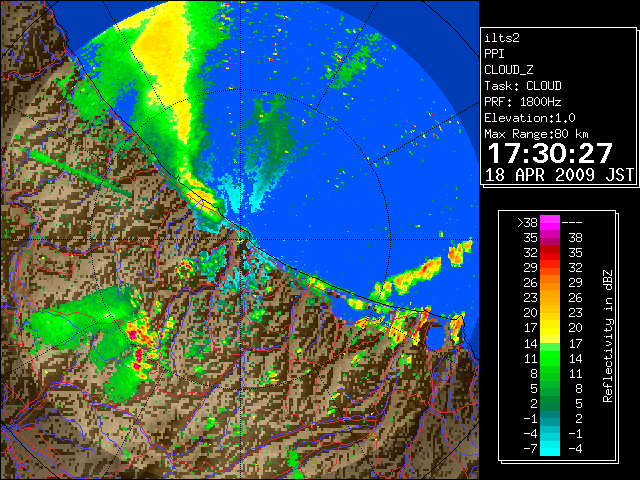Click the magenta storm cell core inland southwest
Screen dimensions: 640x480
point(138,357)
